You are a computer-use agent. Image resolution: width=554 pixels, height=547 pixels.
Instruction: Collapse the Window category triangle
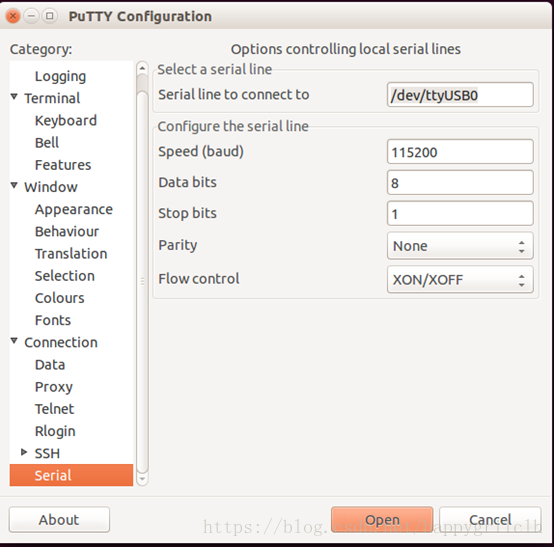point(14,185)
